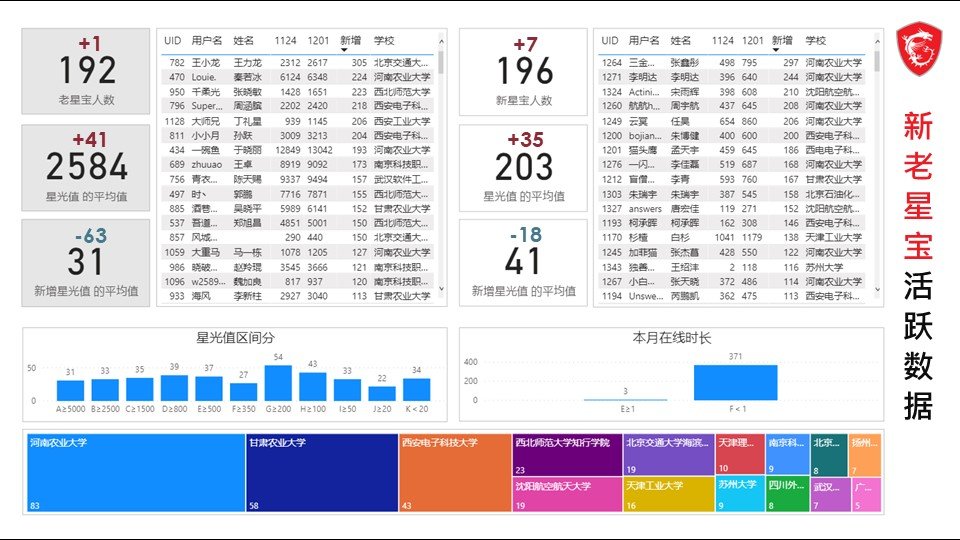Viewport: 960px width, 540px height.
Task: Click the 196 新星宝人数 card
Action: click(523, 72)
